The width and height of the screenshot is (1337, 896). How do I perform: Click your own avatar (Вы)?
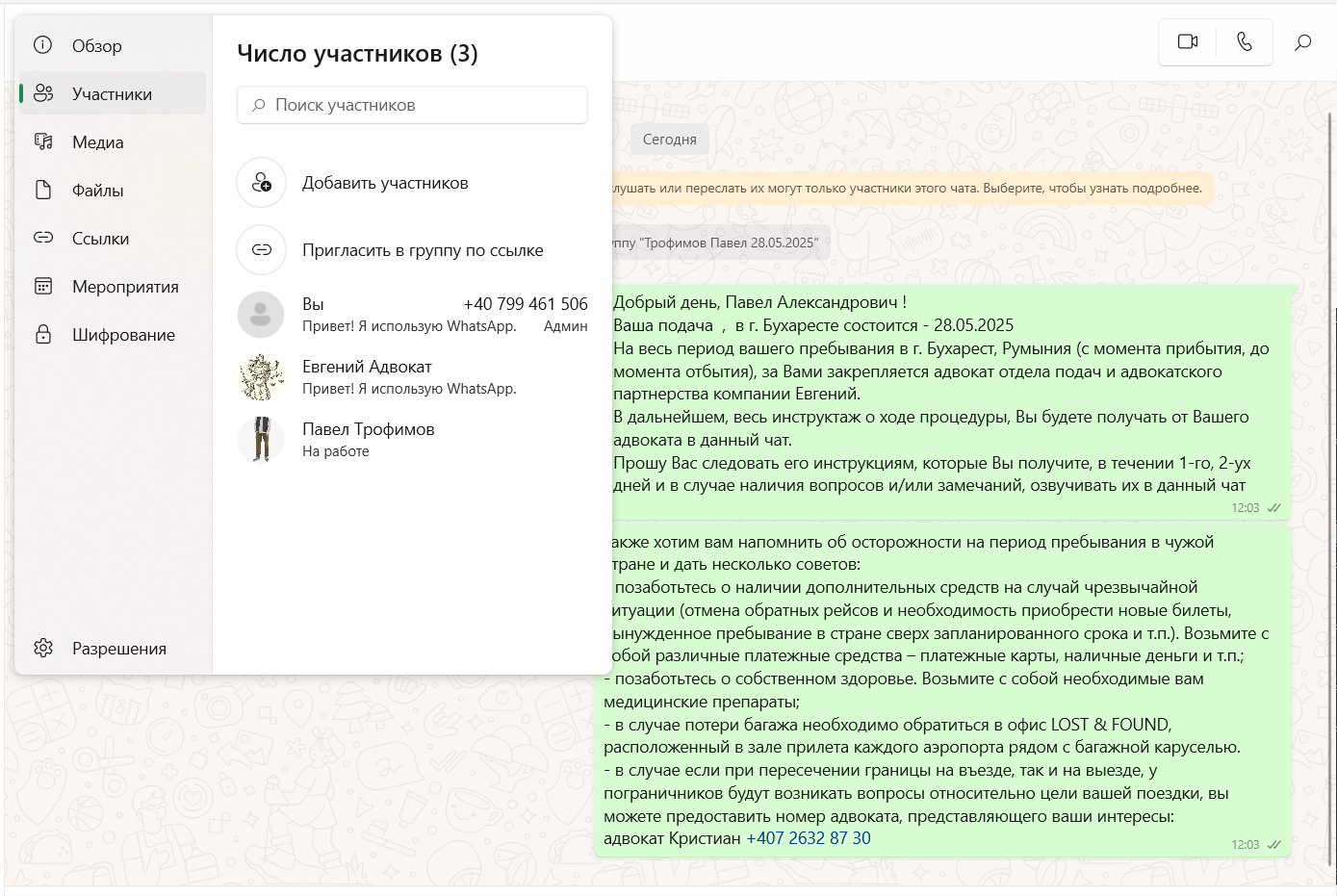point(261,315)
